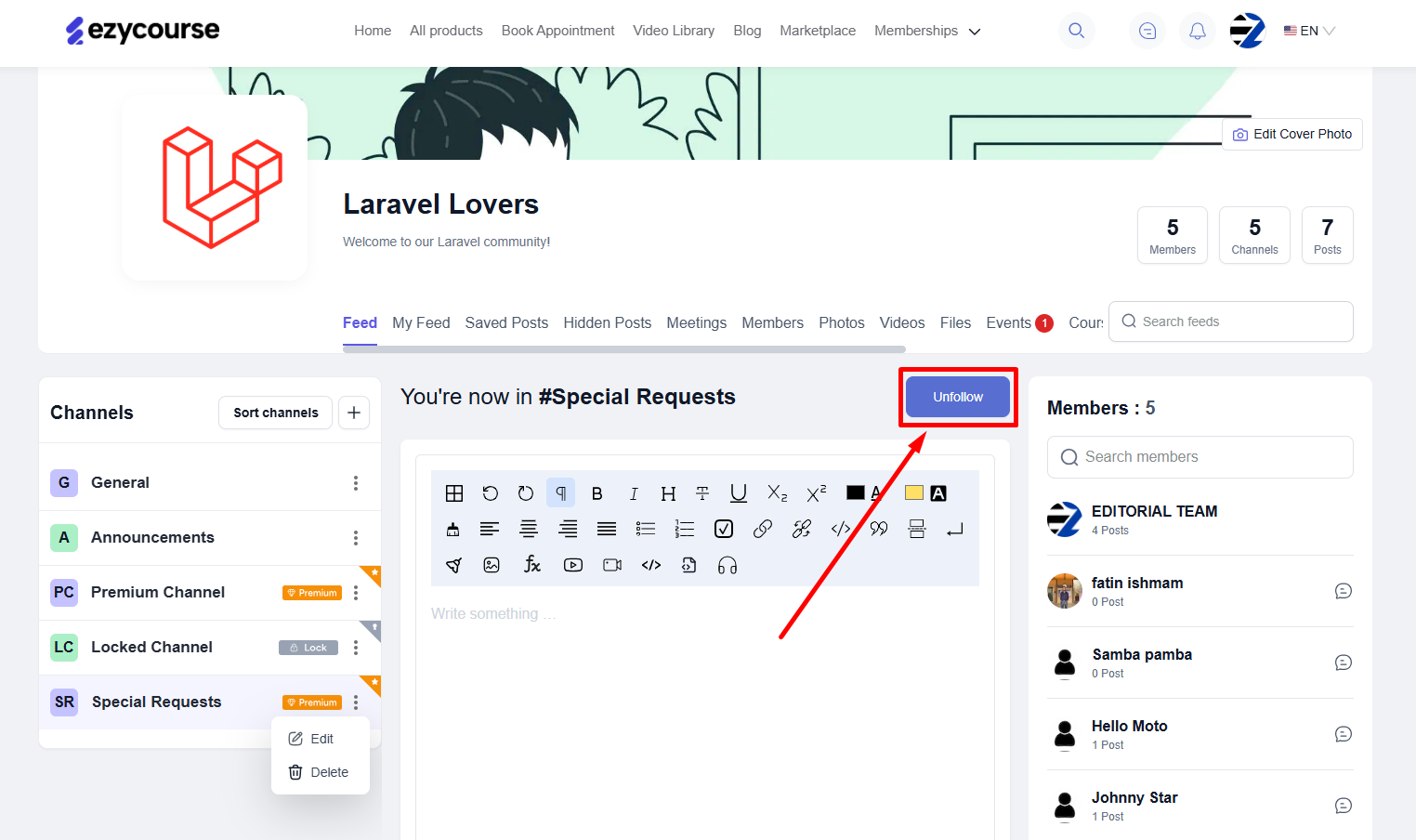Toggle strikethrough formatting

702,493
